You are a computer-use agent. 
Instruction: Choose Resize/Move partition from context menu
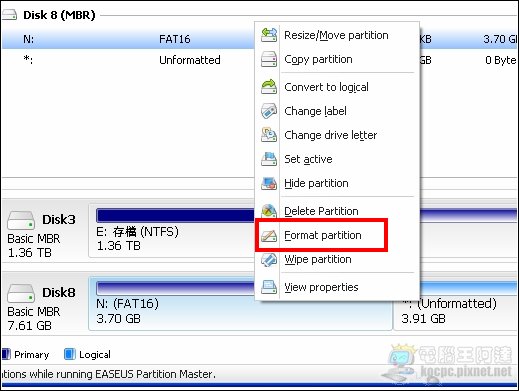(x=337, y=35)
